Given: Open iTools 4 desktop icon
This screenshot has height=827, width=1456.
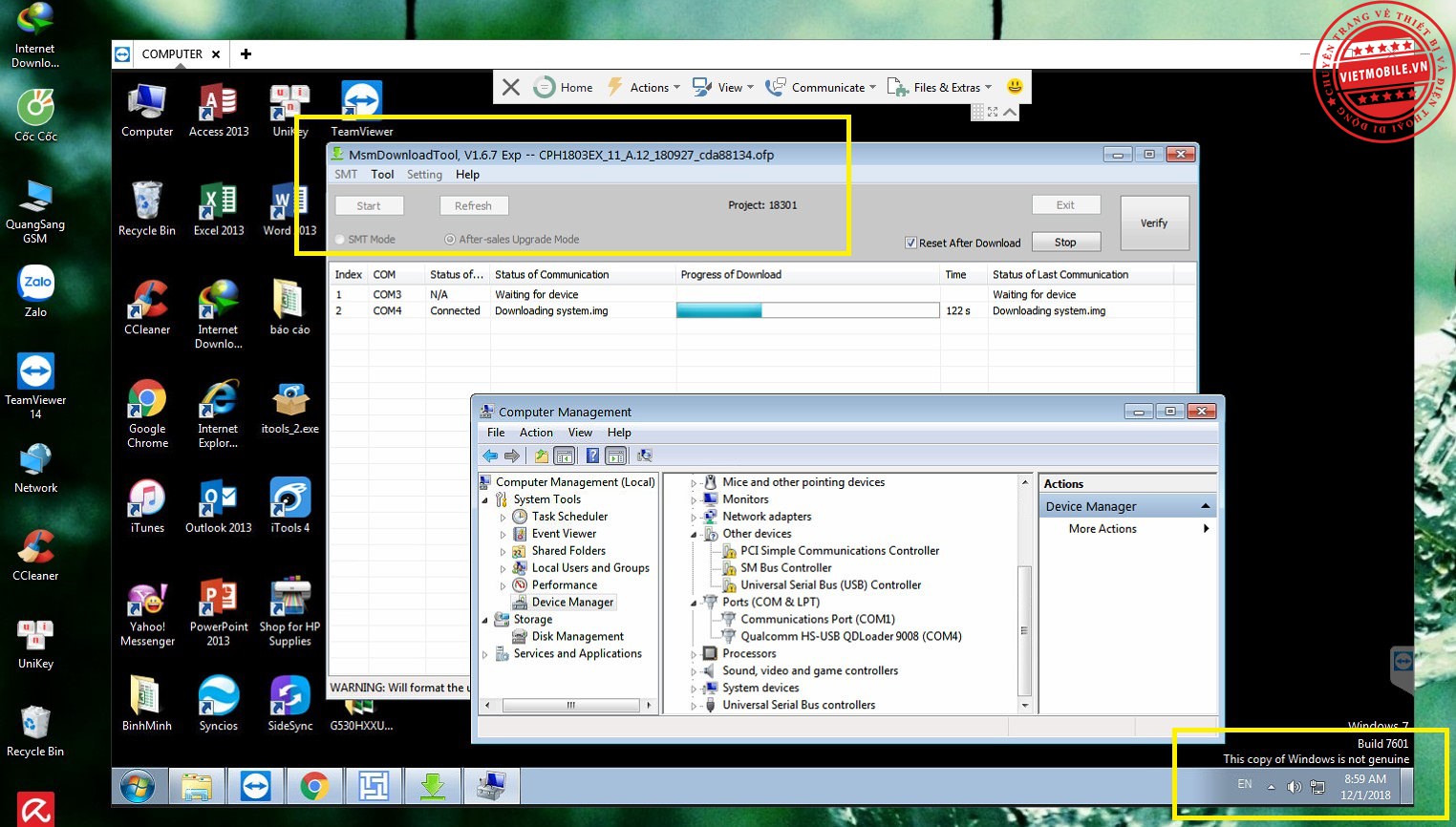Looking at the screenshot, I should [290, 506].
